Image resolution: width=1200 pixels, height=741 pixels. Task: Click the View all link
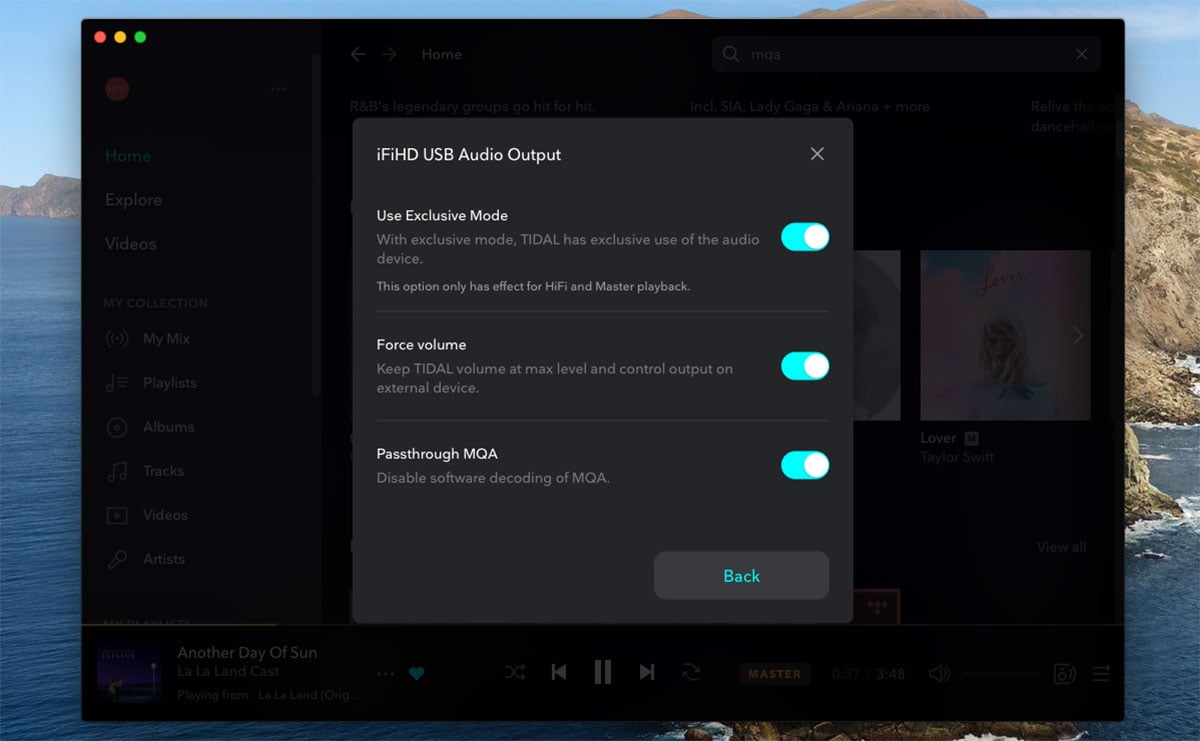1061,547
